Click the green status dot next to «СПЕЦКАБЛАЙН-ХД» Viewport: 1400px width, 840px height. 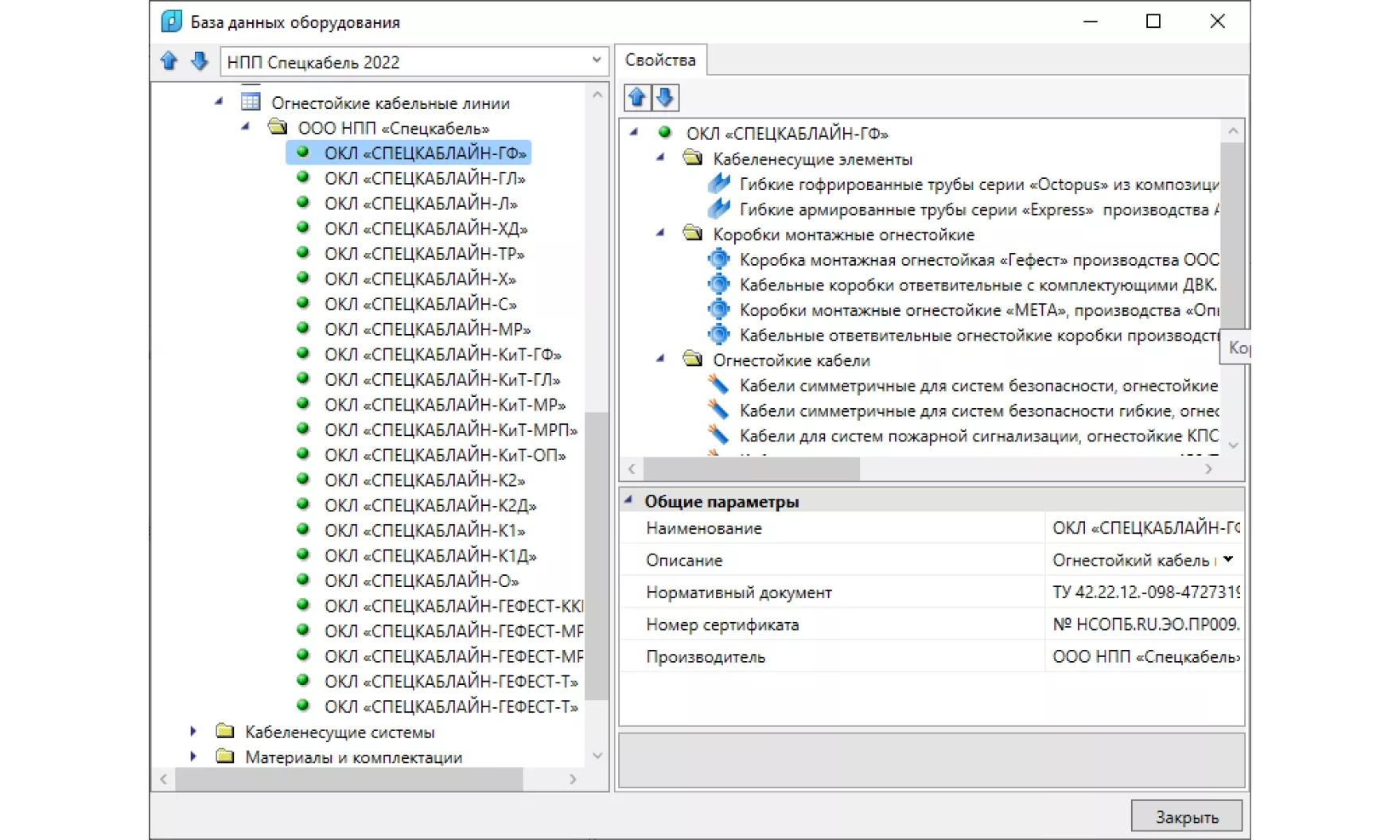coord(305,229)
